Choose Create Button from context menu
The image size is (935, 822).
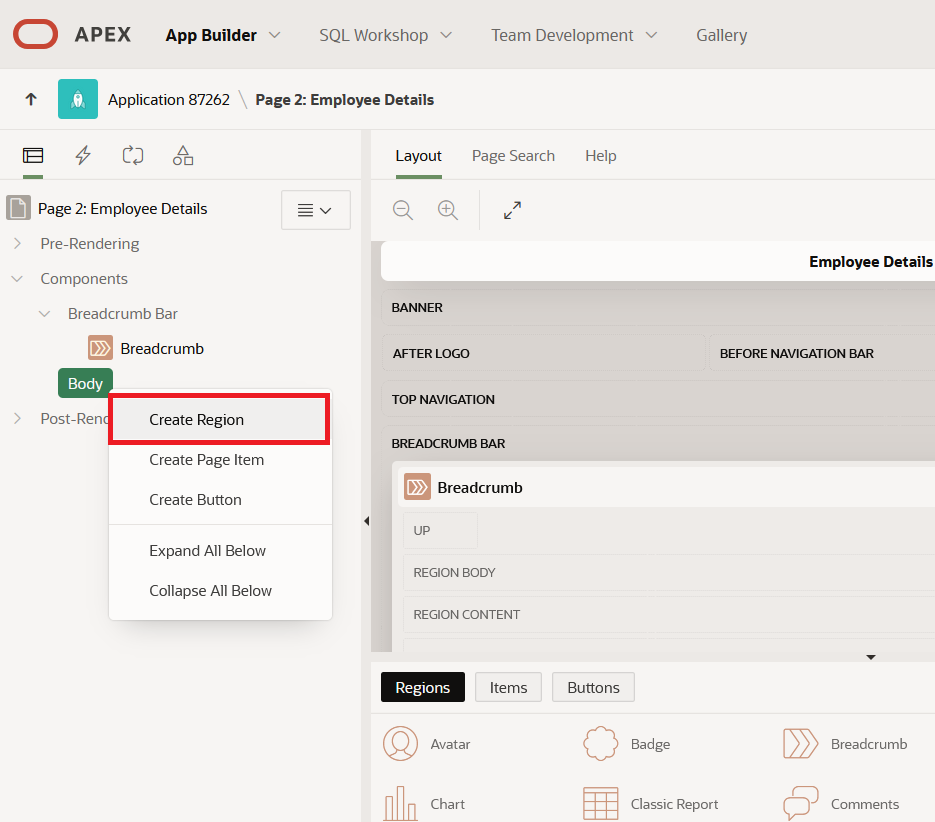[220, 499]
